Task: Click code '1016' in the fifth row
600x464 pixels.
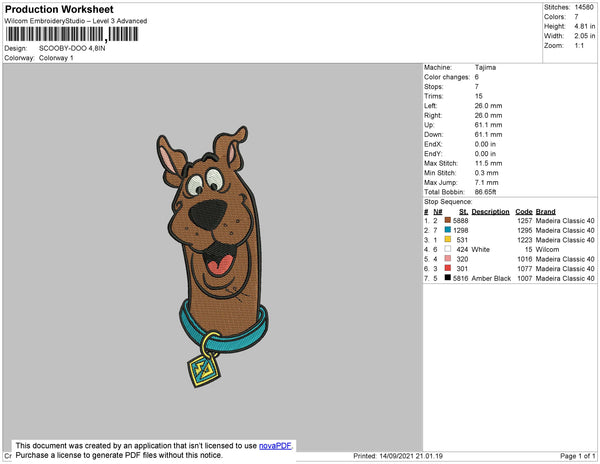Action: click(x=525, y=259)
